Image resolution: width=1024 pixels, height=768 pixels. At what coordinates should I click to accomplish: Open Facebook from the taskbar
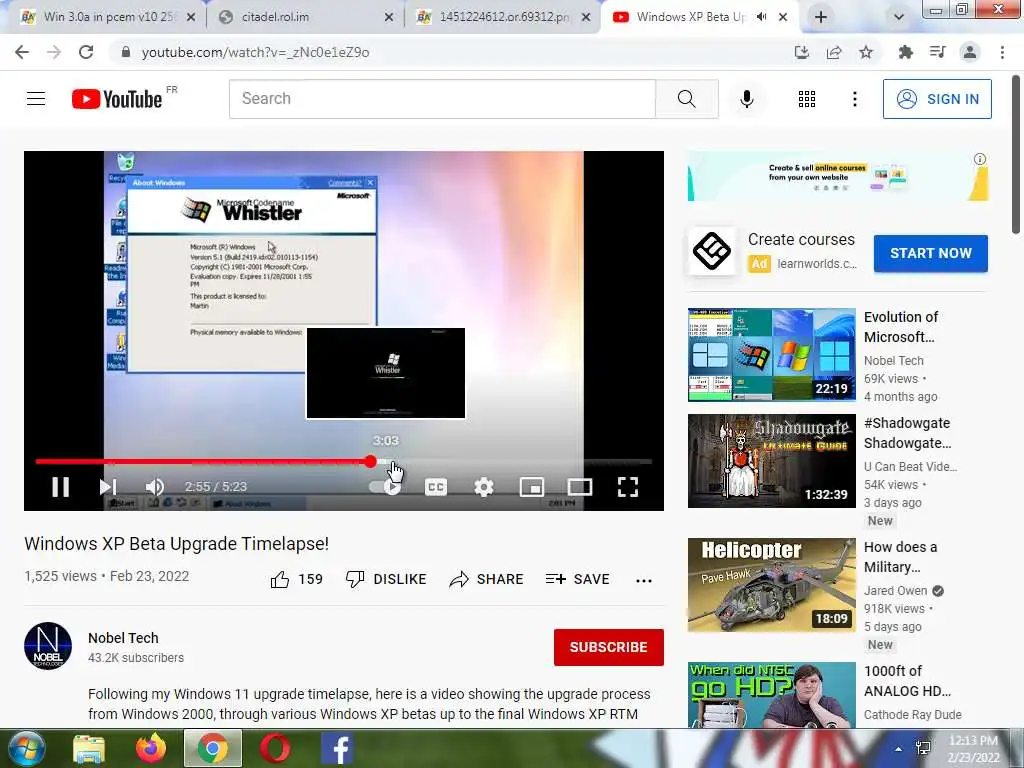[337, 748]
